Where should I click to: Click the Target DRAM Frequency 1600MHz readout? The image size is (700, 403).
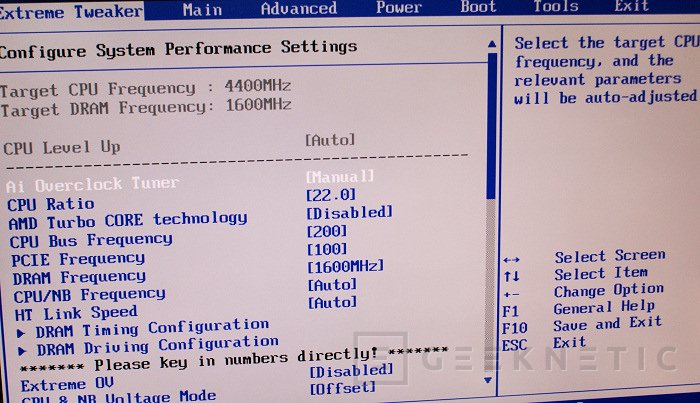[x=146, y=107]
